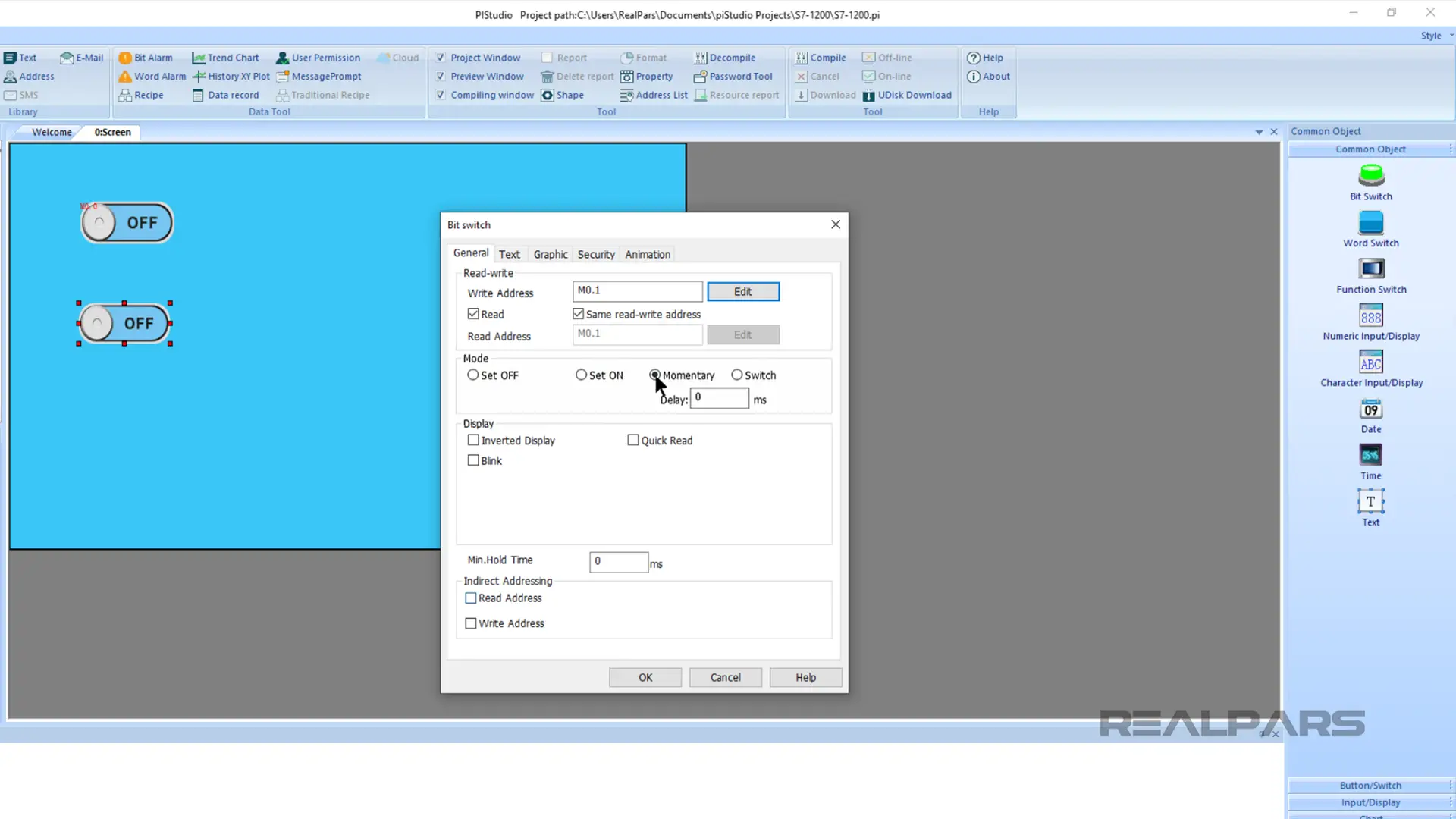This screenshot has width=1456, height=819.
Task: Open About information
Action: [x=988, y=77]
